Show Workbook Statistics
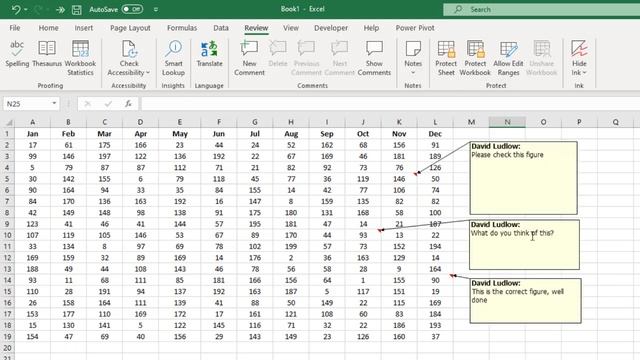The image size is (640, 360). 80,58
